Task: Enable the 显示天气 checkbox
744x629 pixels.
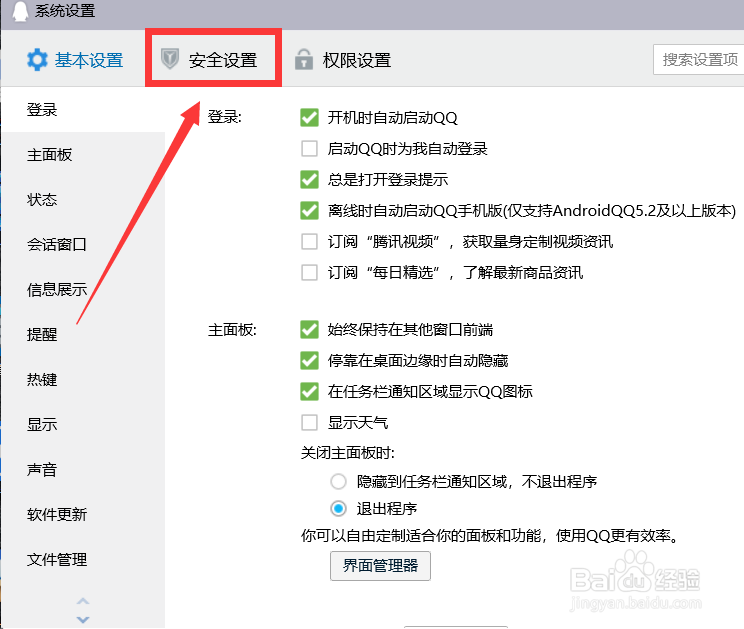Action: coord(309,423)
